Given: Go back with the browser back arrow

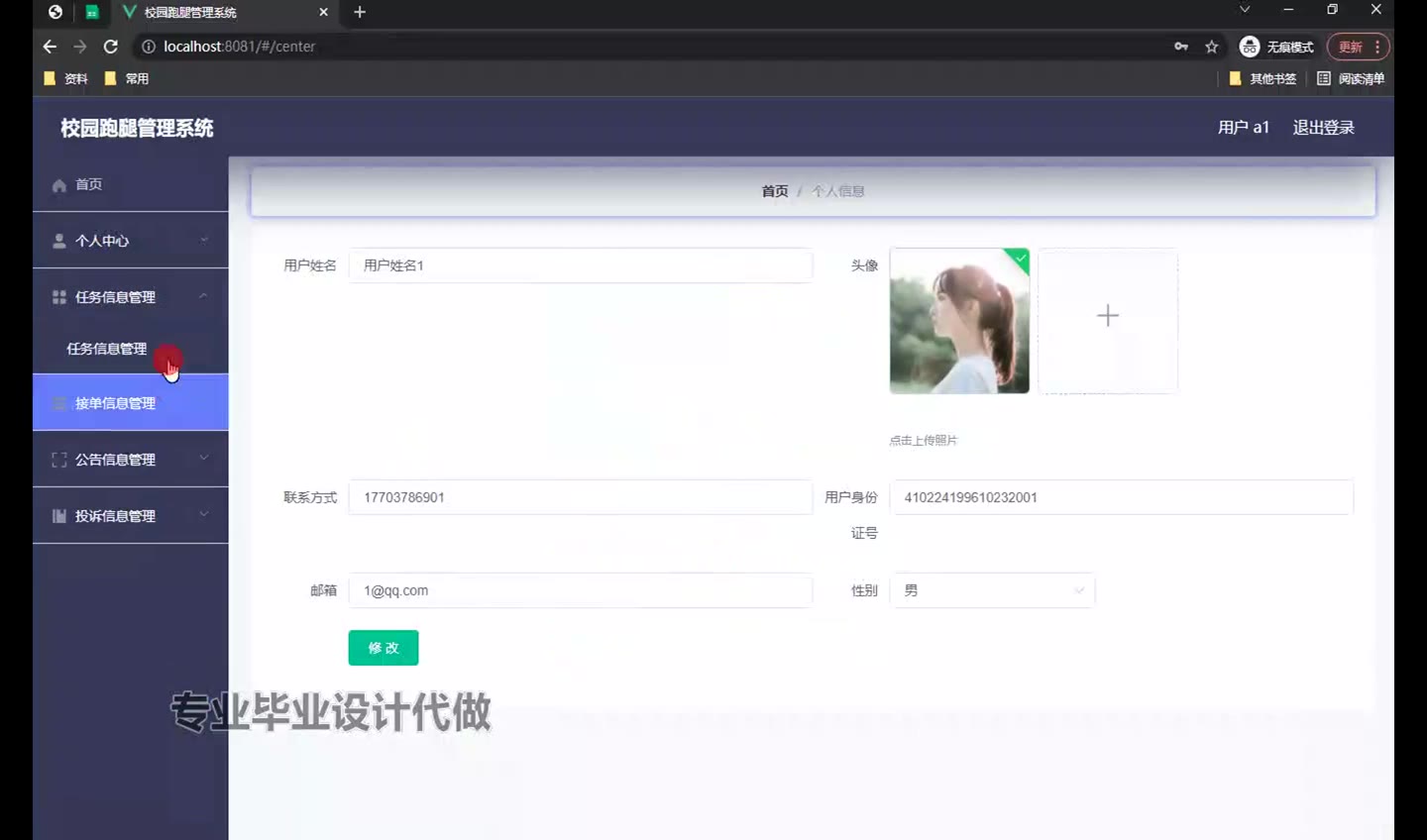Looking at the screenshot, I should coord(50,47).
